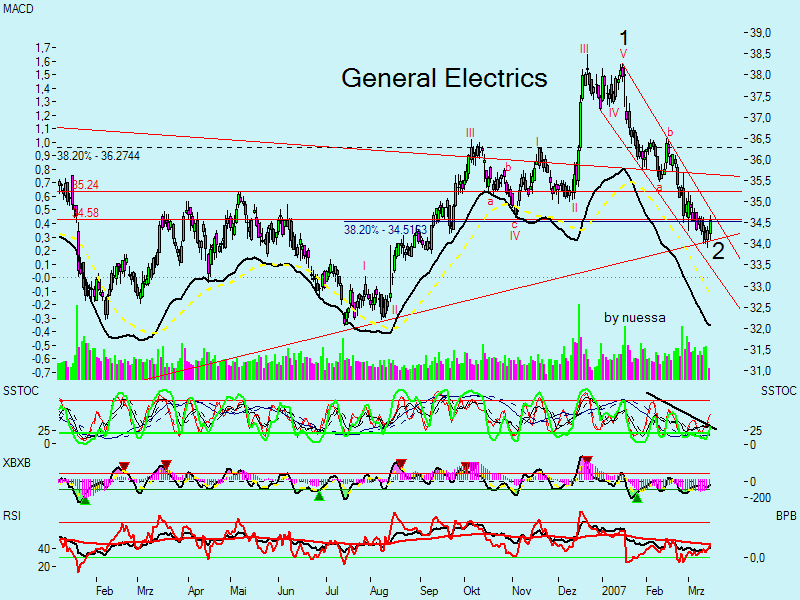Image resolution: width=800 pixels, height=600 pixels.
Task: Click the -200 value on XBXB scale
Action: click(760, 498)
